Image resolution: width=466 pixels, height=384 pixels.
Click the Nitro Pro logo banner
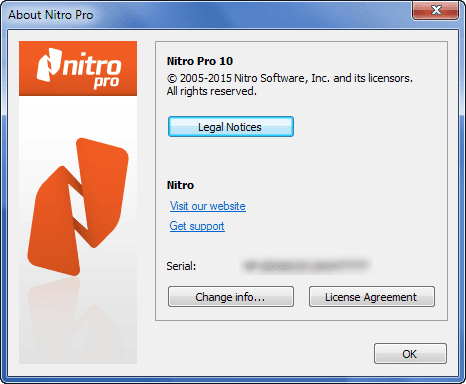78,68
